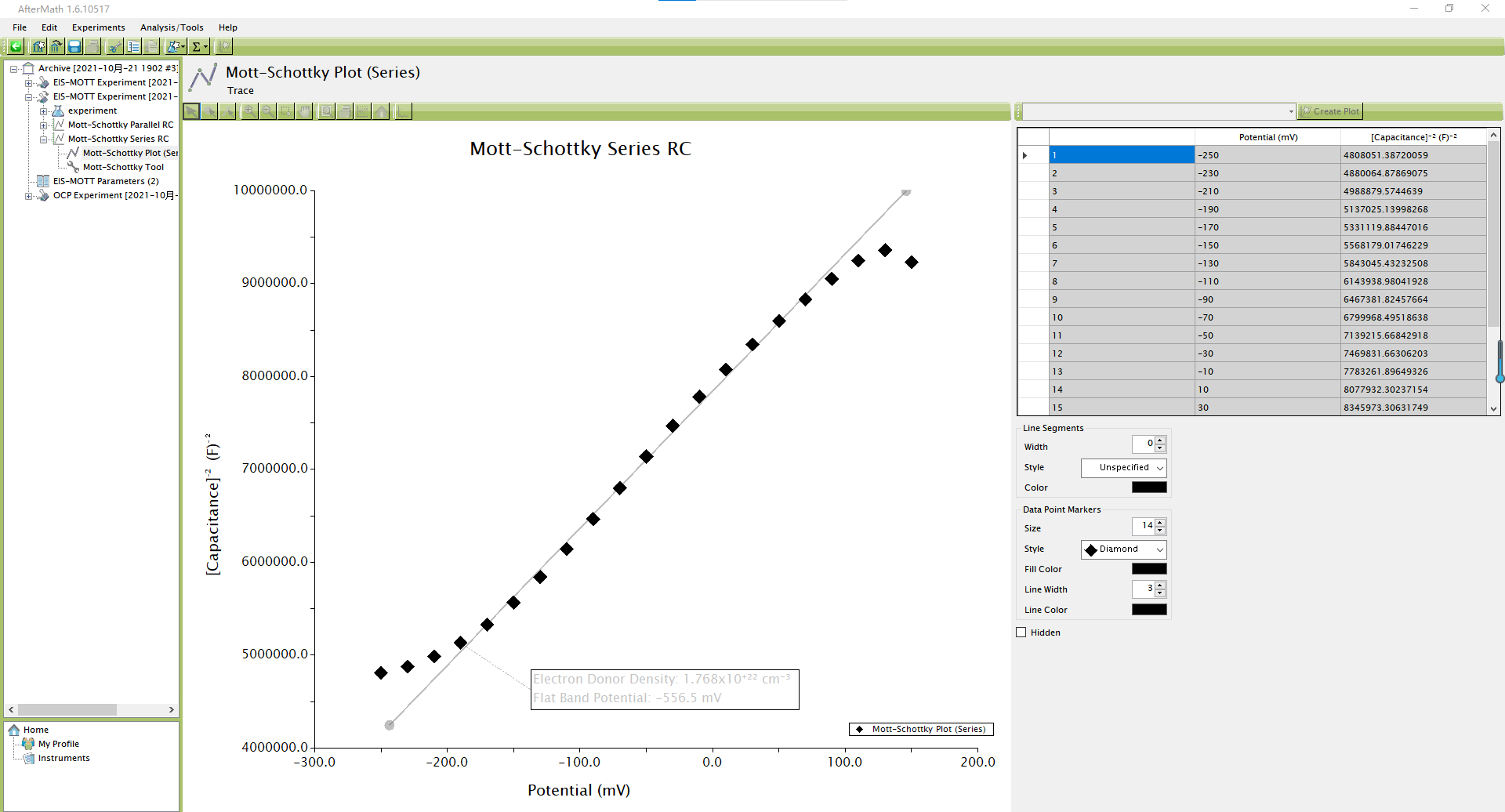Image resolution: width=1505 pixels, height=812 pixels.
Task: Collapse the Mott-Schottky Series RC node
Action: tap(44, 139)
